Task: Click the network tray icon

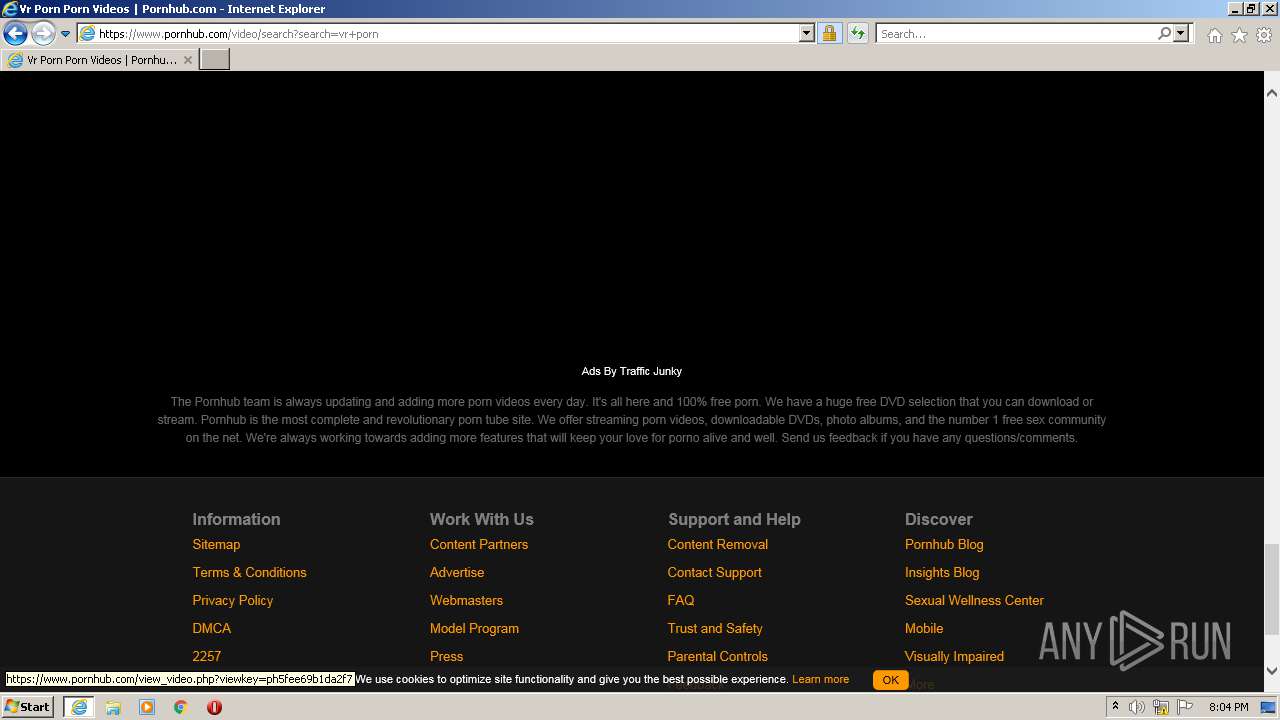Action: click(1161, 707)
